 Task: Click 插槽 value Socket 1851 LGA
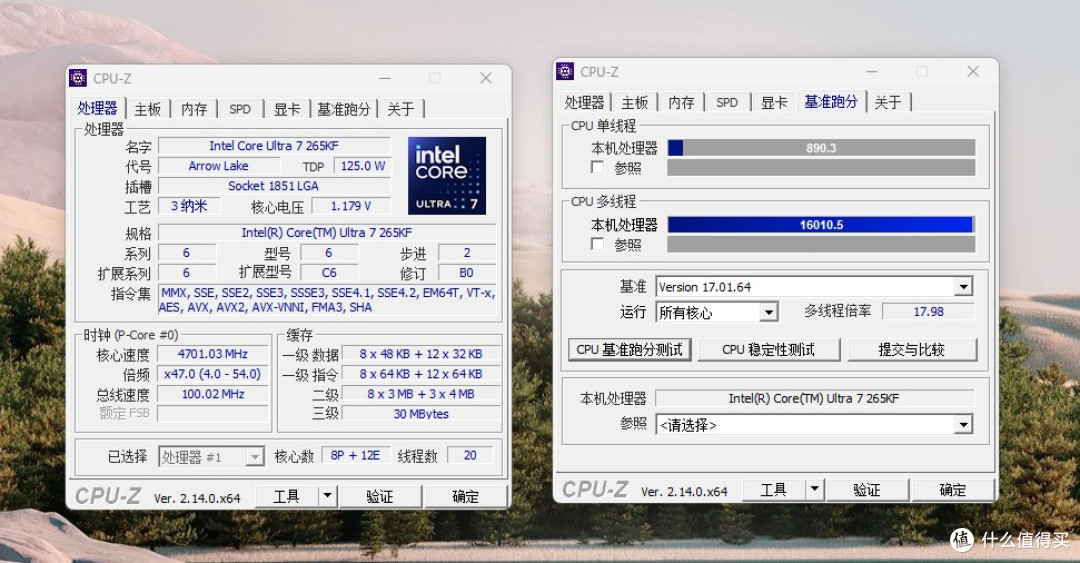click(274, 185)
